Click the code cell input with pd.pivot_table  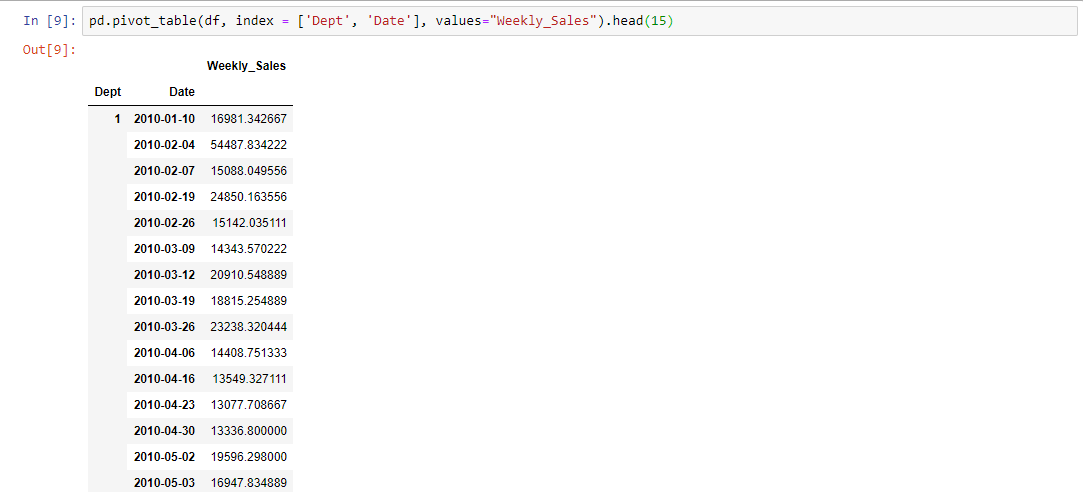581,21
